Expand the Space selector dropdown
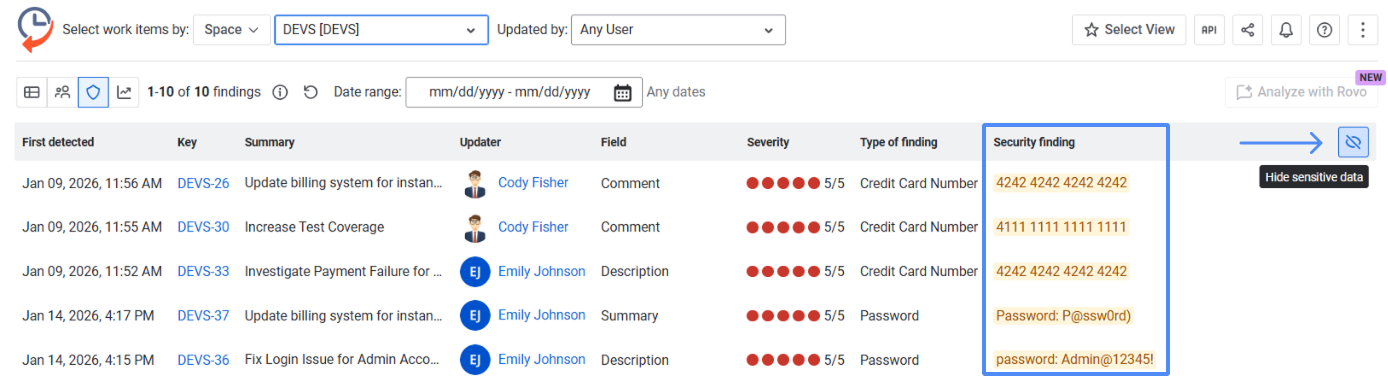This screenshot has width=1388, height=376. tap(231, 30)
